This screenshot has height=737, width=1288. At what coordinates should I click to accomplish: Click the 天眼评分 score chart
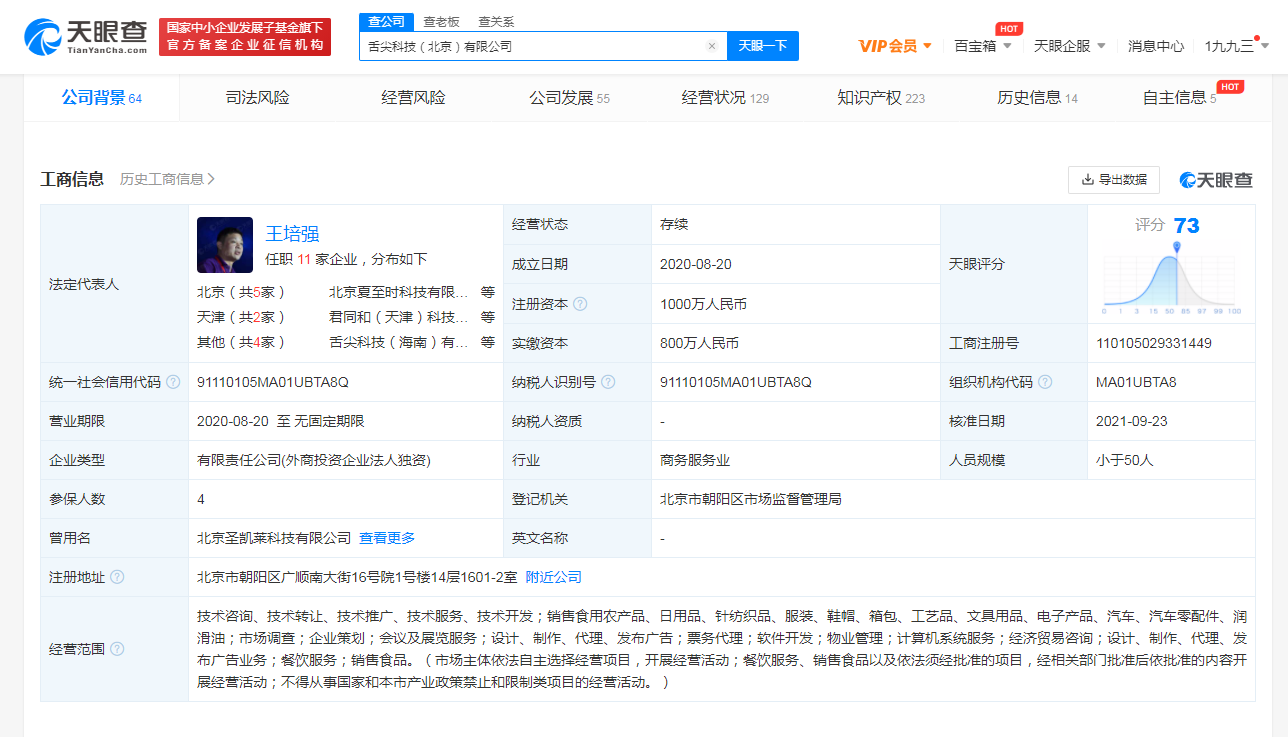click(x=1171, y=277)
